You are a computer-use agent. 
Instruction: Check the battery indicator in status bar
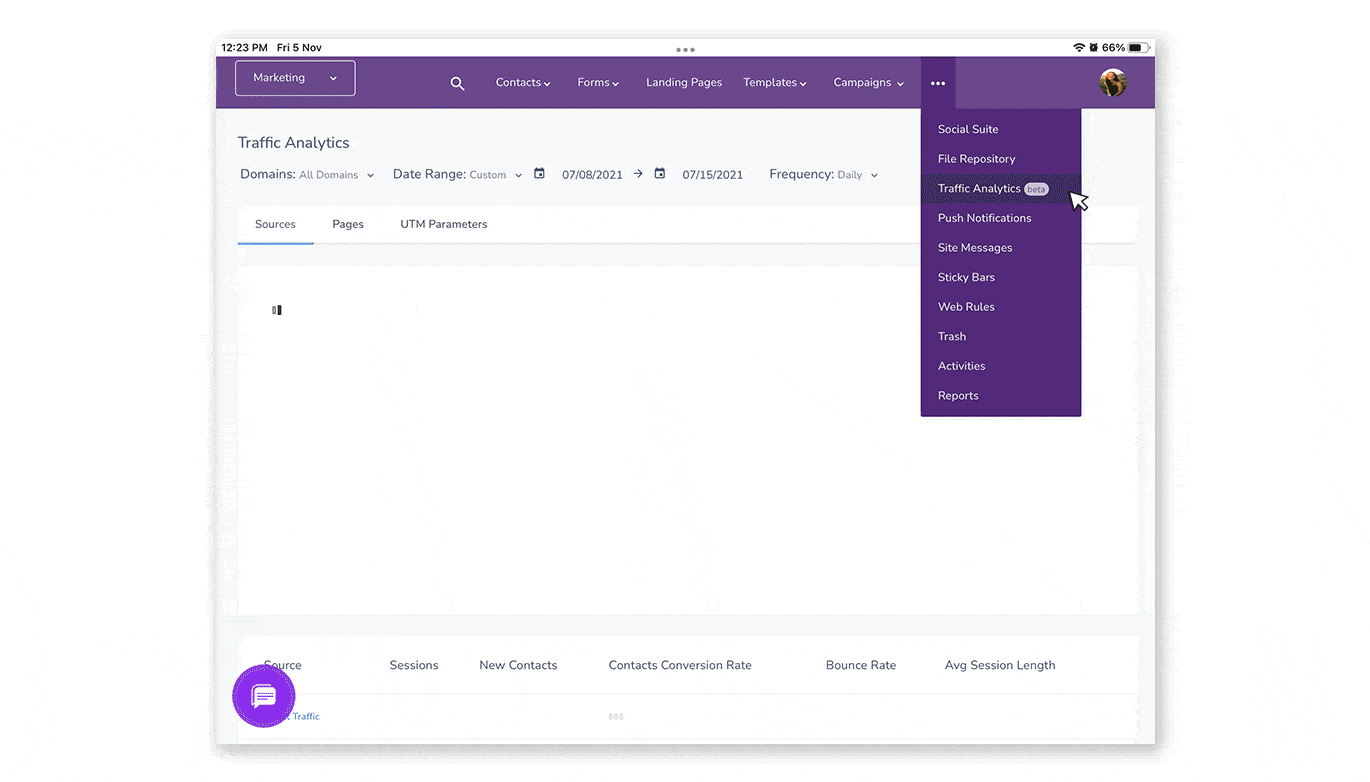pos(1139,47)
